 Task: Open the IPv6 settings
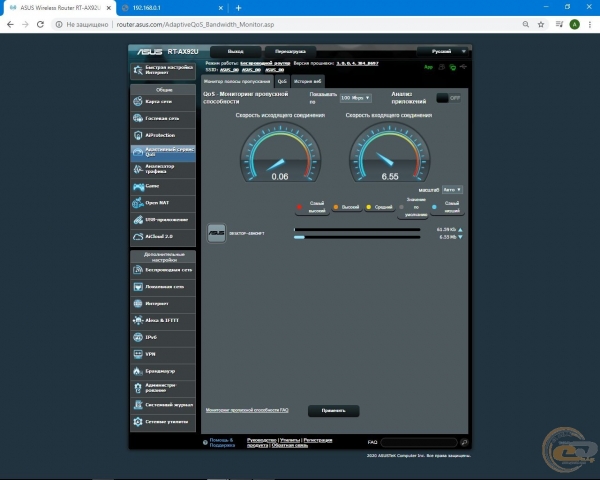coord(163,338)
